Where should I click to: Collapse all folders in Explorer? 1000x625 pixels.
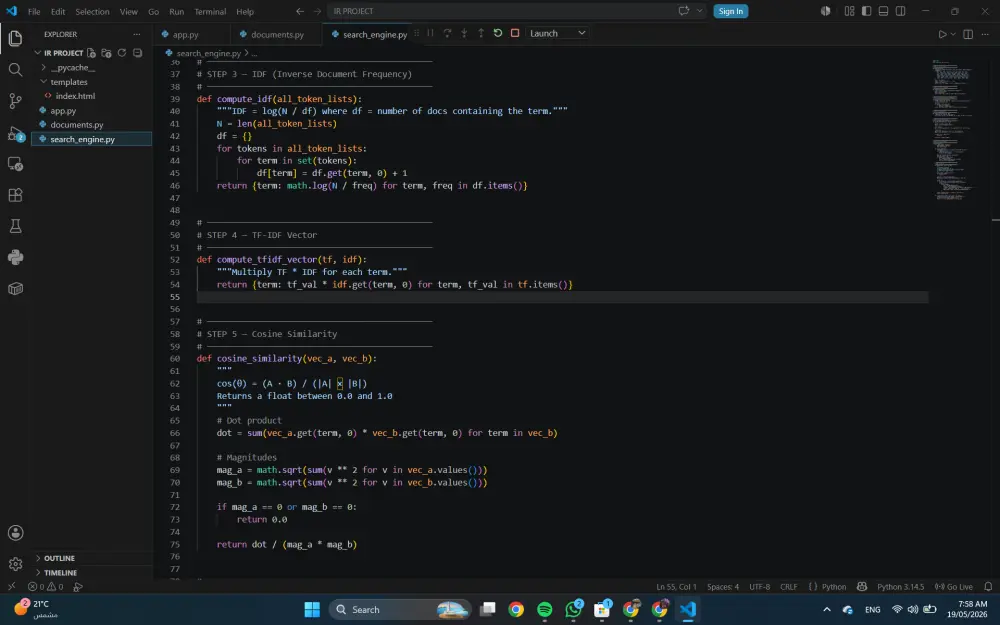point(137,53)
